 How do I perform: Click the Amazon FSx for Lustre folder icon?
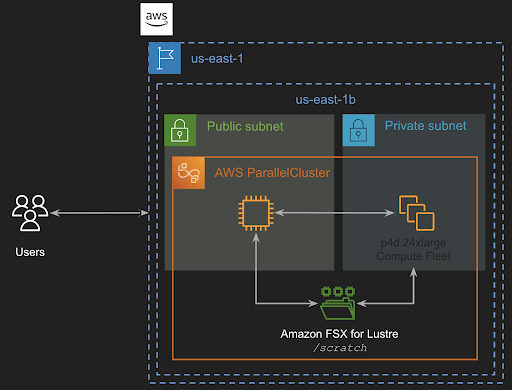[x=338, y=303]
